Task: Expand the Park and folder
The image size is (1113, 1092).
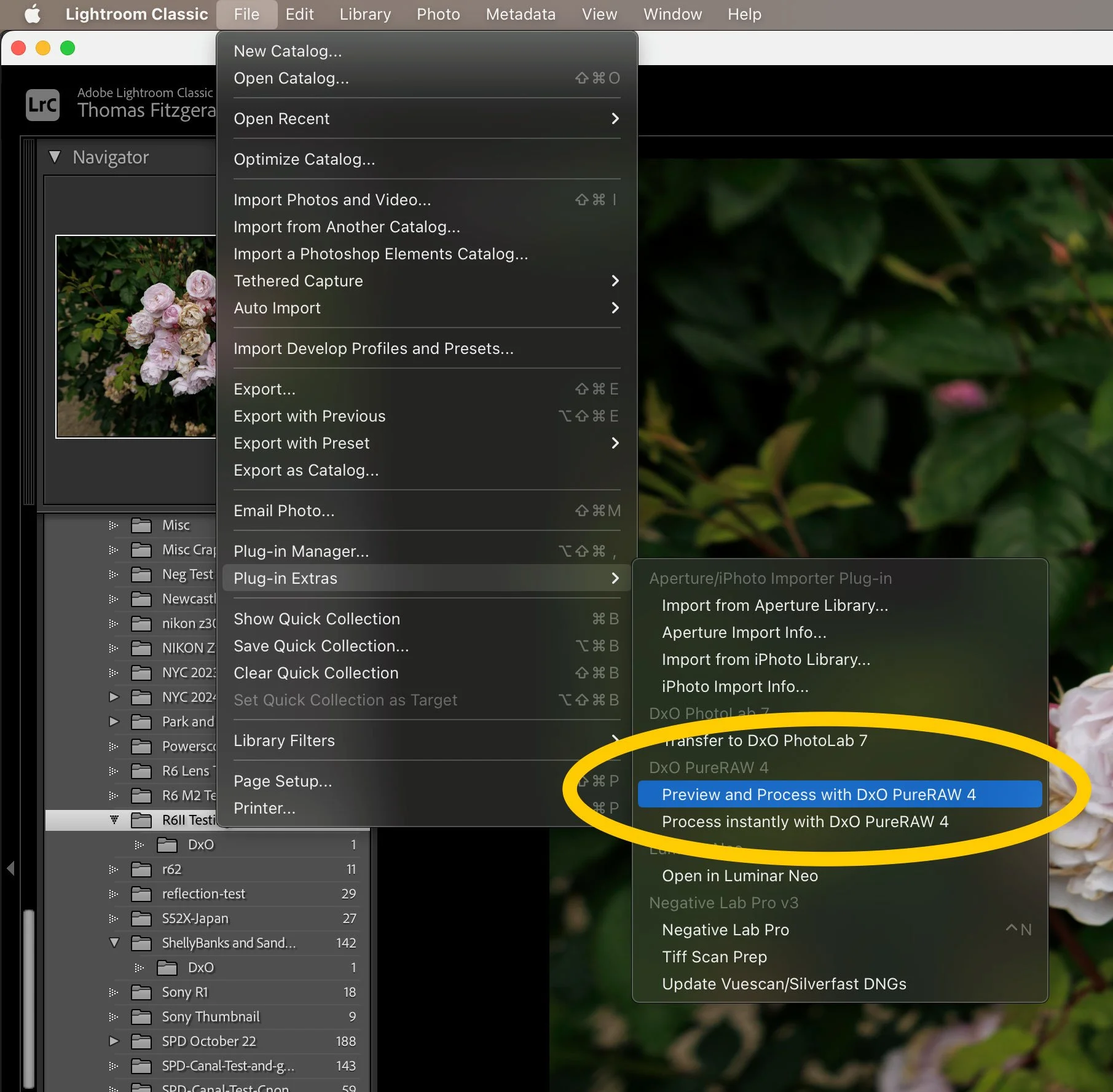Action: pyautogui.click(x=114, y=721)
